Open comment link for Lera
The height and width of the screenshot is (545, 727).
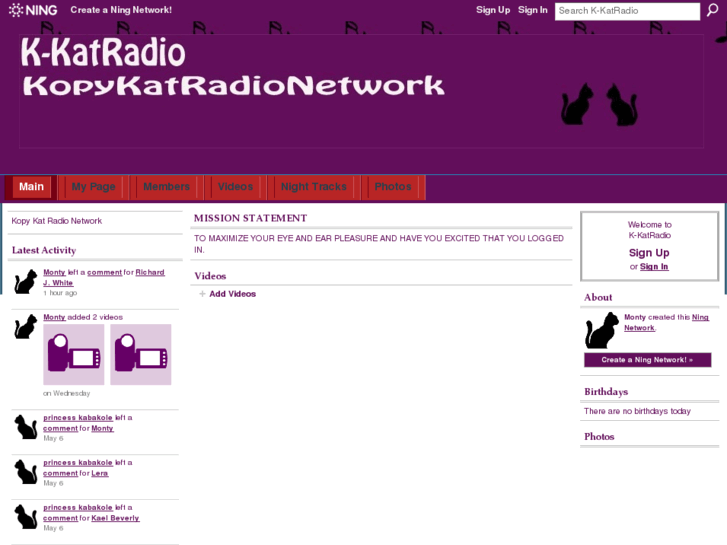[x=60, y=473]
